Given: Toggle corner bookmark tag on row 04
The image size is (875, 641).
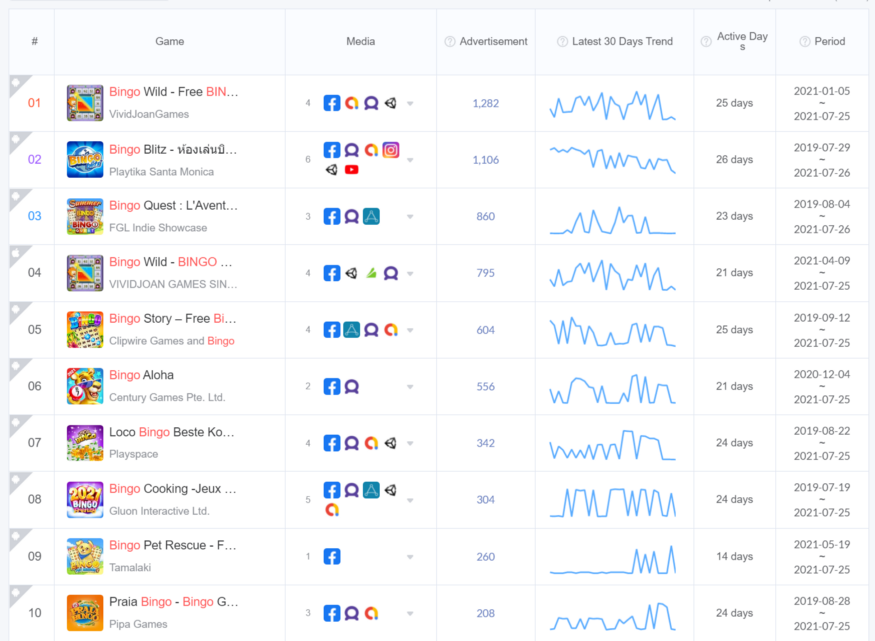Looking at the screenshot, I should 18,254.
